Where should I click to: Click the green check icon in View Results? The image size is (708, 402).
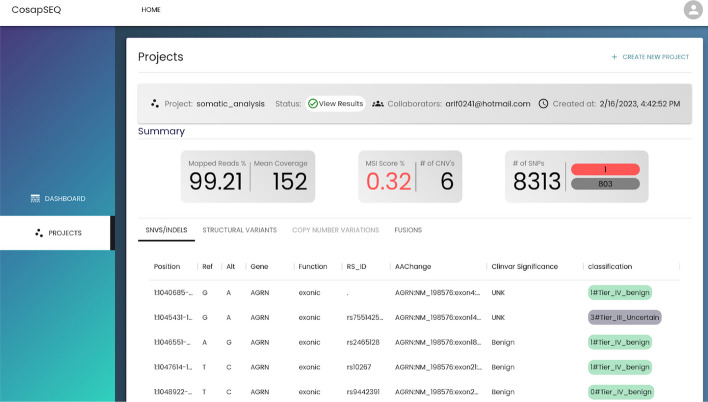tap(312, 103)
